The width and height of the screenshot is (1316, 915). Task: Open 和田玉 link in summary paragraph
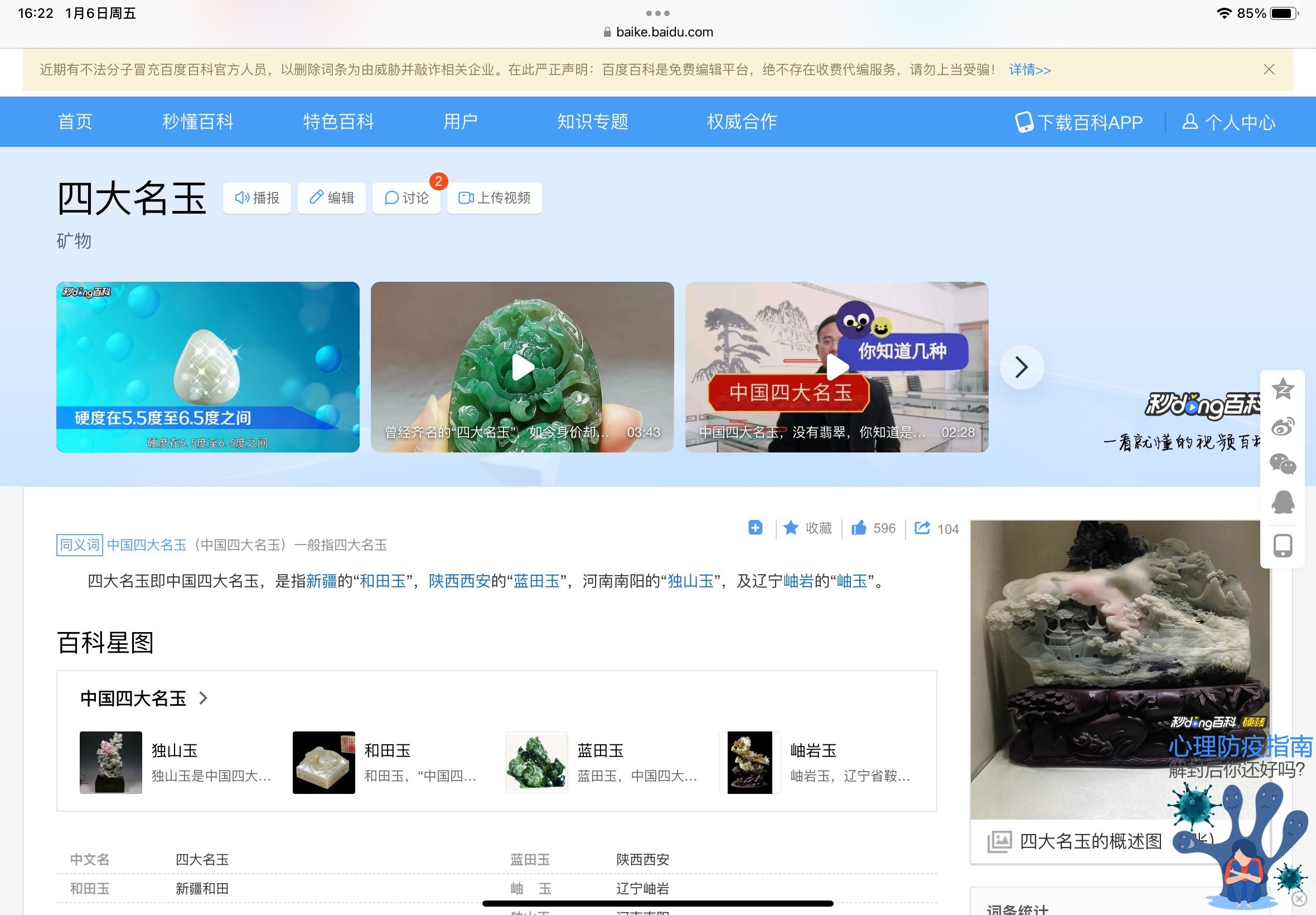point(383,581)
